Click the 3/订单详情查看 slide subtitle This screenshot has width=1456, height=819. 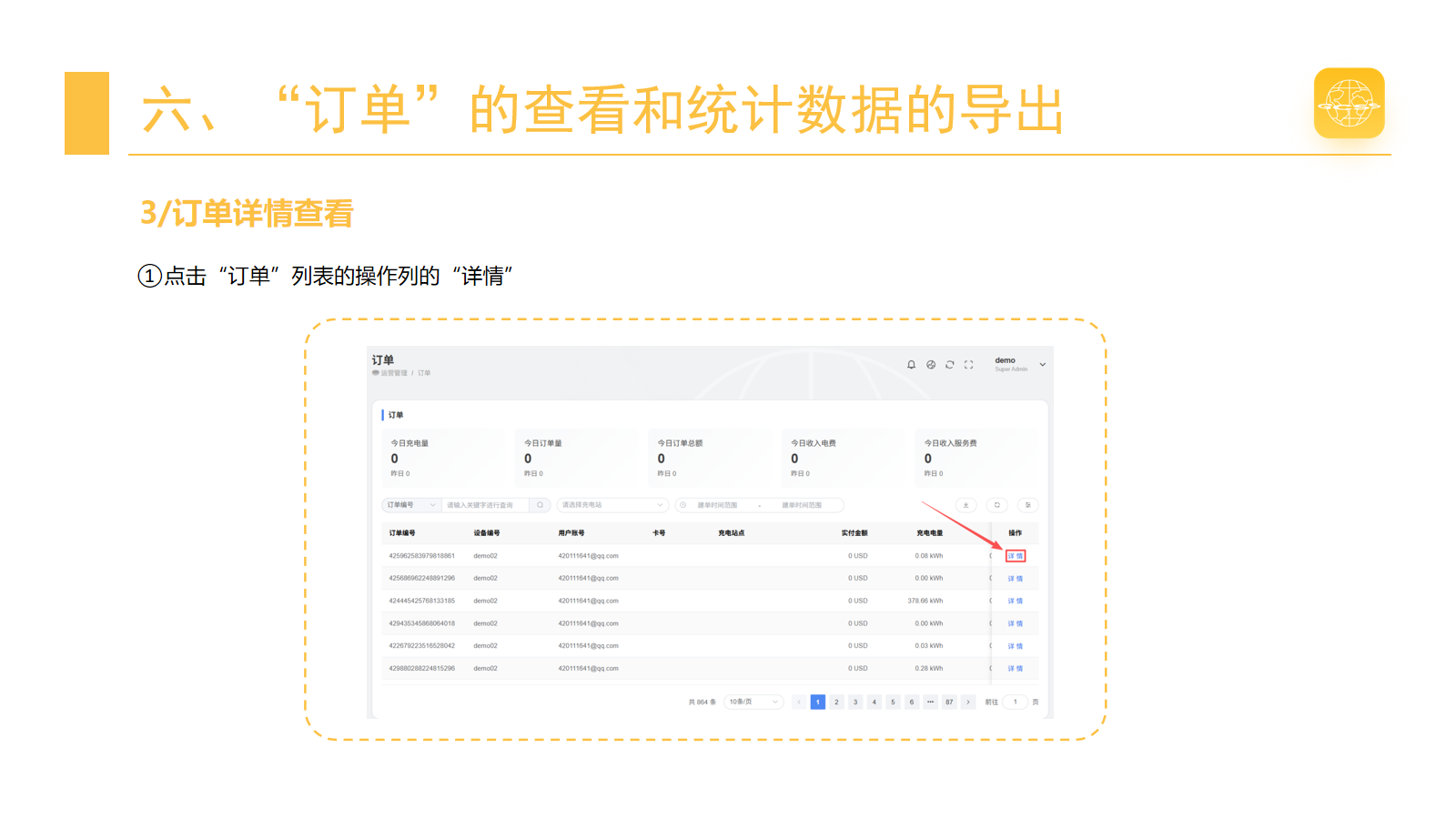[247, 213]
